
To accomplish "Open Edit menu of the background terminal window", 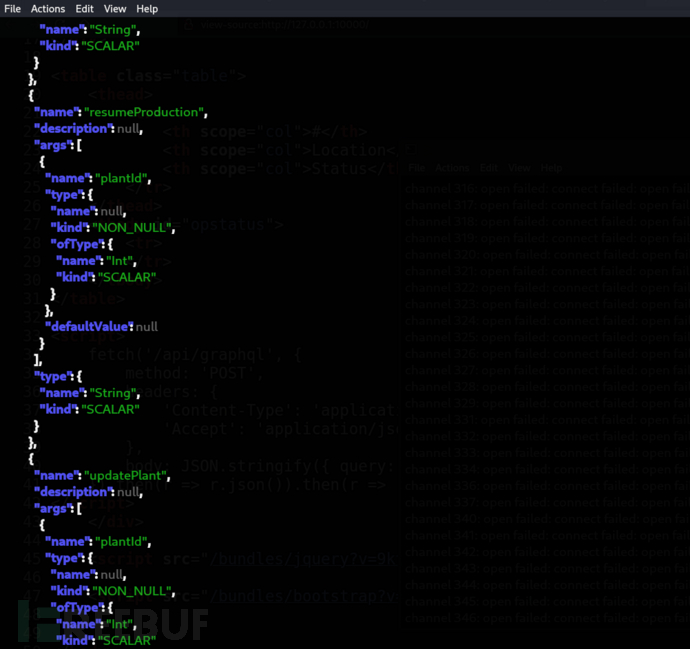I will (x=488, y=168).
